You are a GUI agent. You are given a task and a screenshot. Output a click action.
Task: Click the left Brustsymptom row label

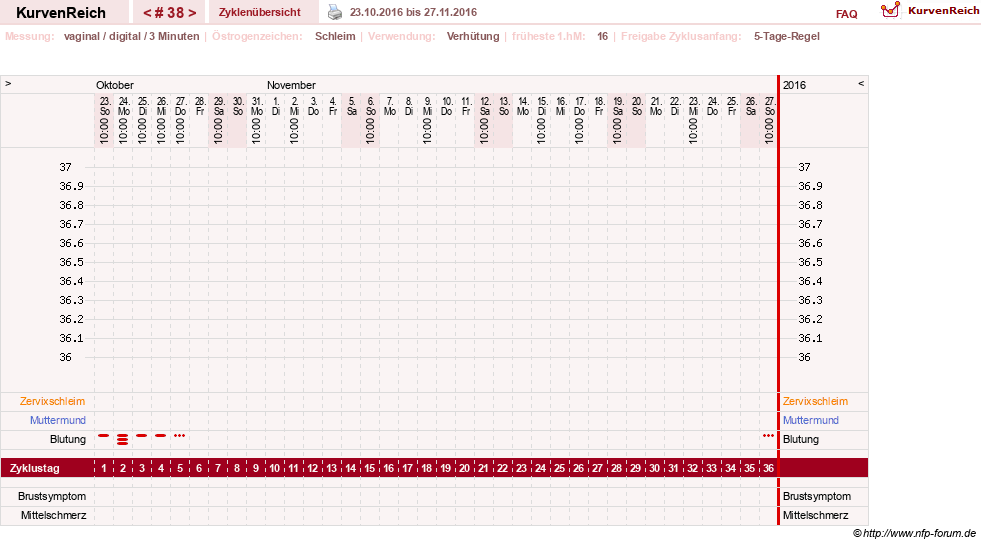click(x=52, y=496)
